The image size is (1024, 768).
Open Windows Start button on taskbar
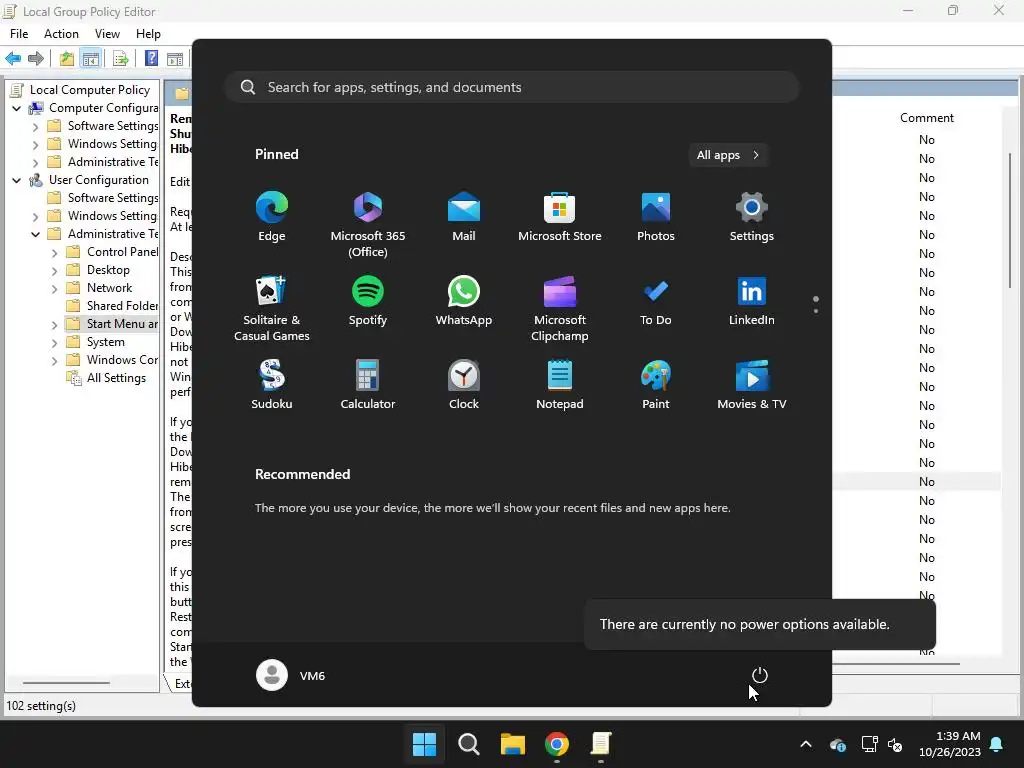(x=424, y=744)
